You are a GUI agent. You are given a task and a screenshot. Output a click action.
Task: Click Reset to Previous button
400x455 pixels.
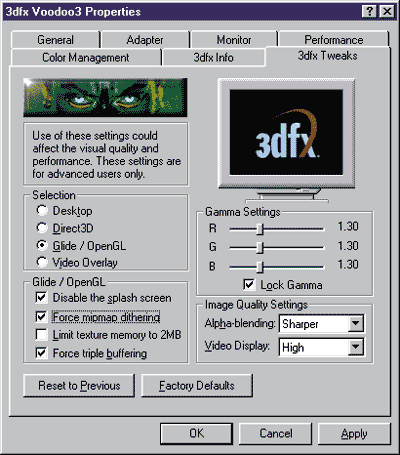(79, 385)
